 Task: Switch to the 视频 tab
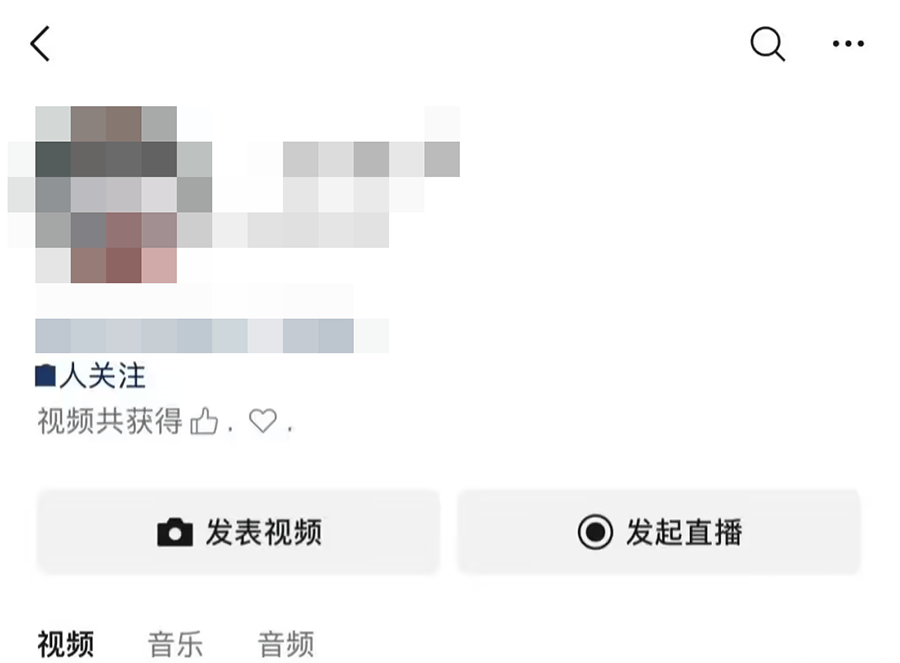point(66,644)
